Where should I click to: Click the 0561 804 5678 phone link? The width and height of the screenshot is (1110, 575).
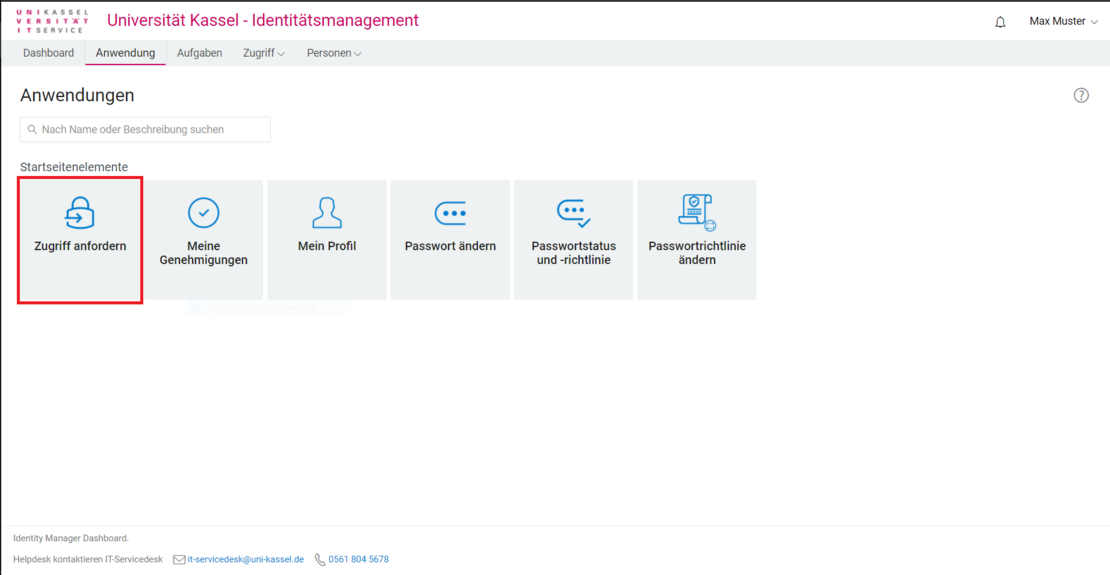coord(358,560)
